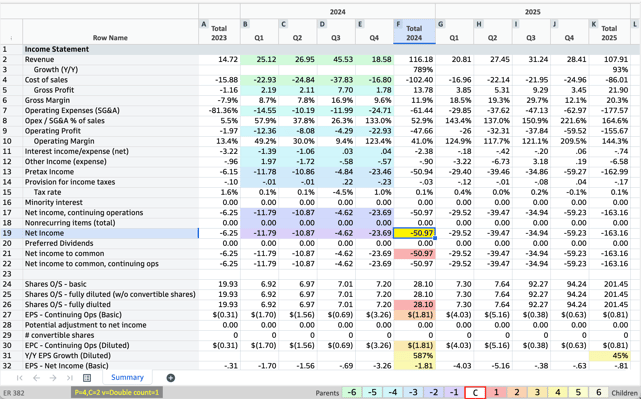Select the 'Pretax Income' row name
Viewport: 641px width, 399px height.
click(x=110, y=172)
